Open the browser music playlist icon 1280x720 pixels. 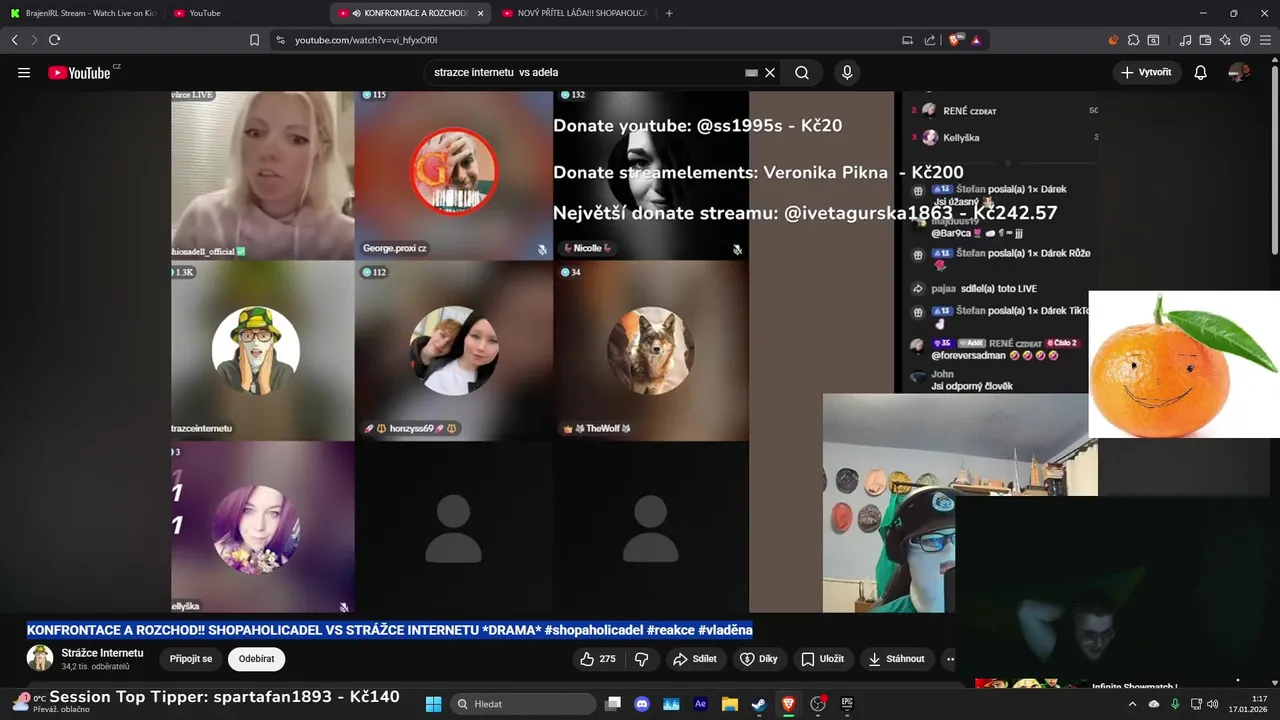(1185, 40)
